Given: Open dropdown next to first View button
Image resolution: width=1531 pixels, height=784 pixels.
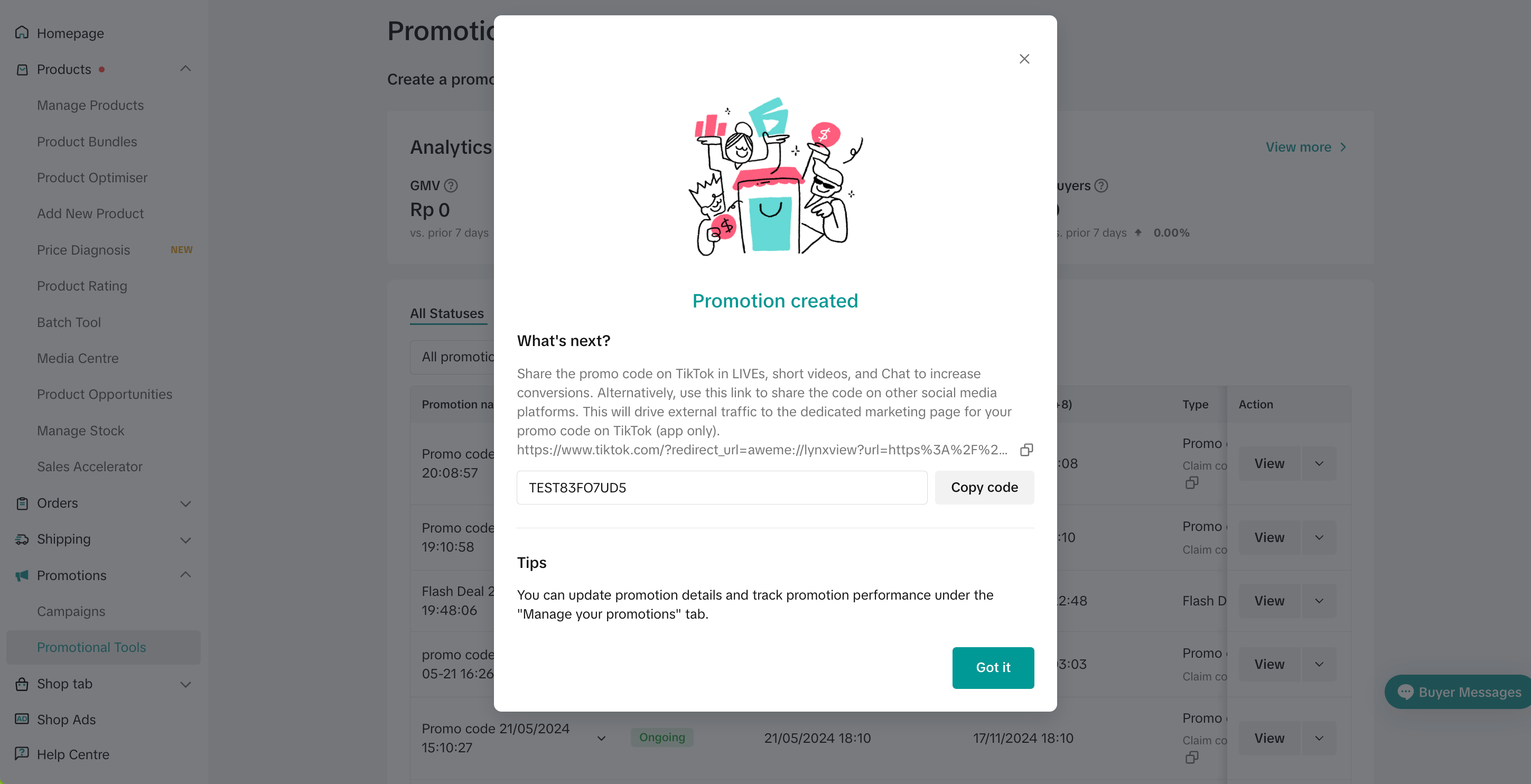Looking at the screenshot, I should 1319,464.
